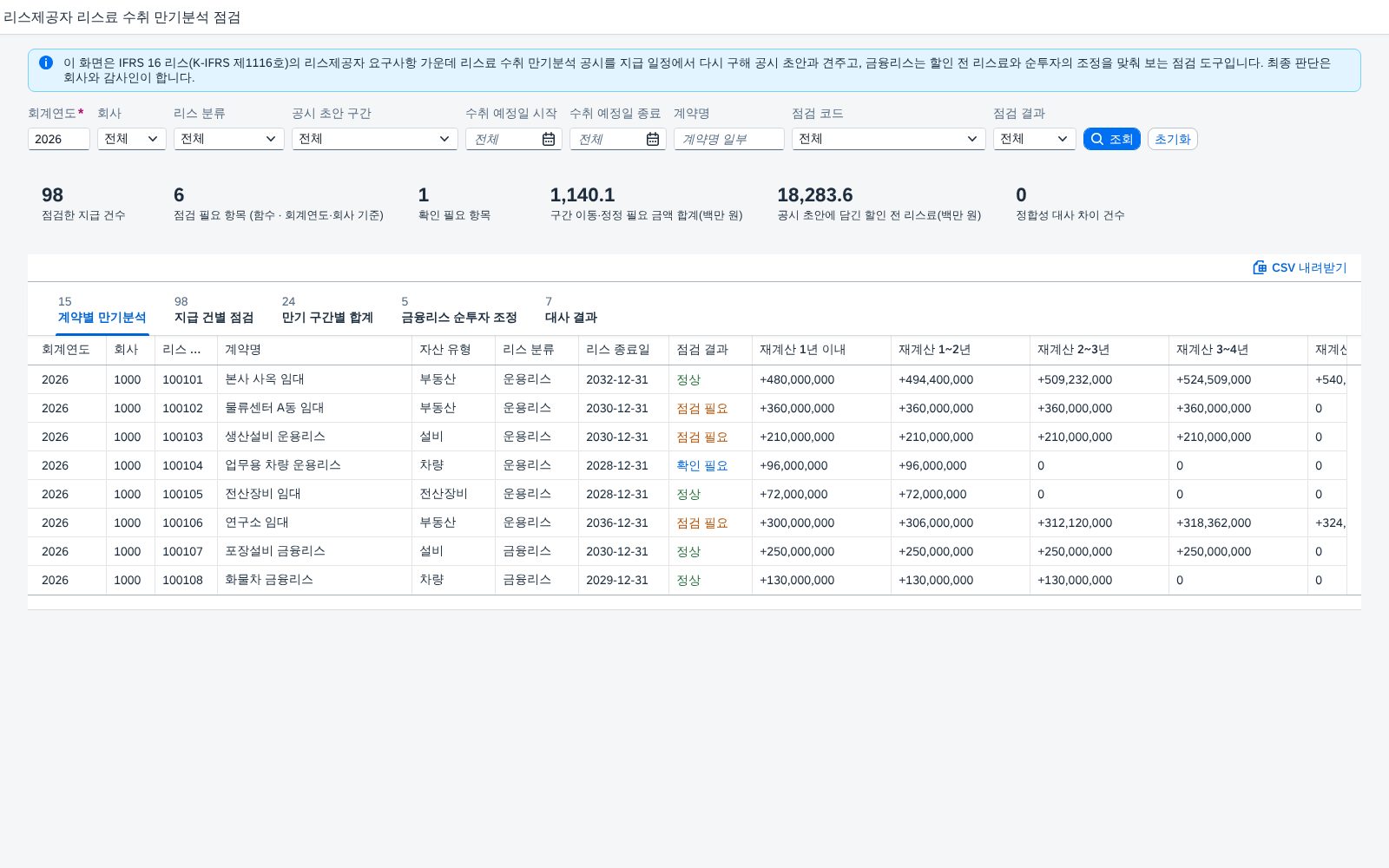Viewport: 1389px width, 868px height.
Task: Click the '연구소 임대' contract name
Action: 257,523
